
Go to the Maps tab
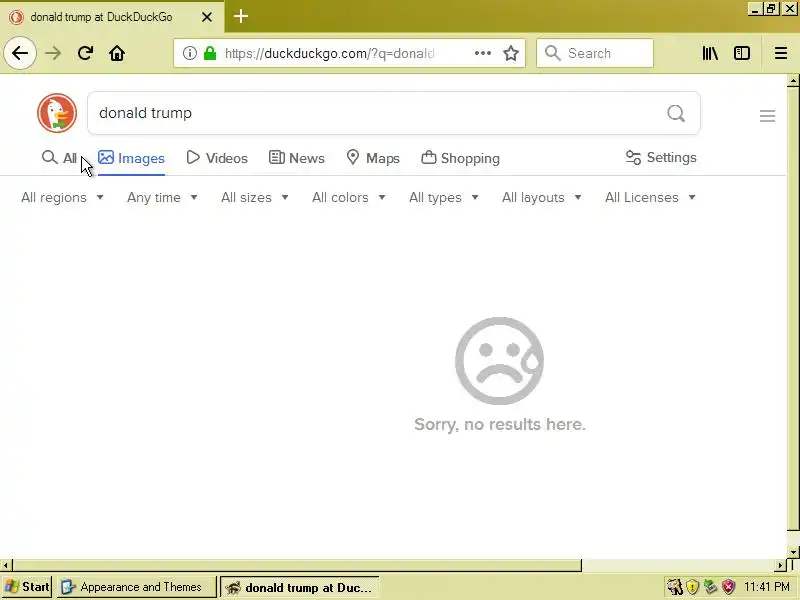point(373,158)
